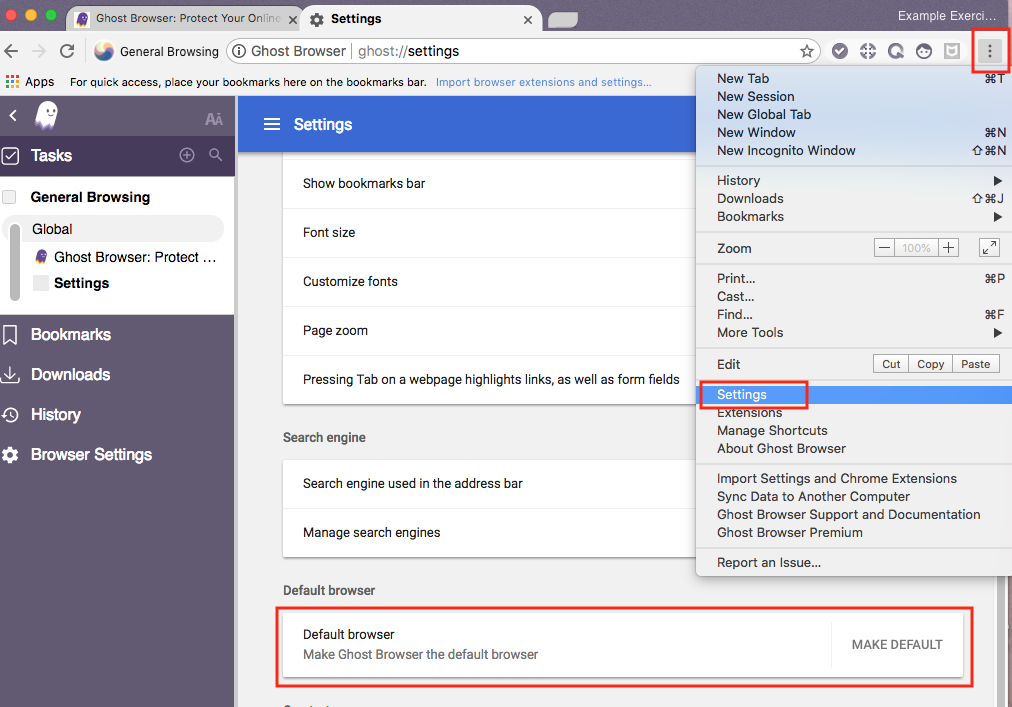The image size is (1012, 707).
Task: Click the Pocket-style extension icon
Action: pos(952,51)
